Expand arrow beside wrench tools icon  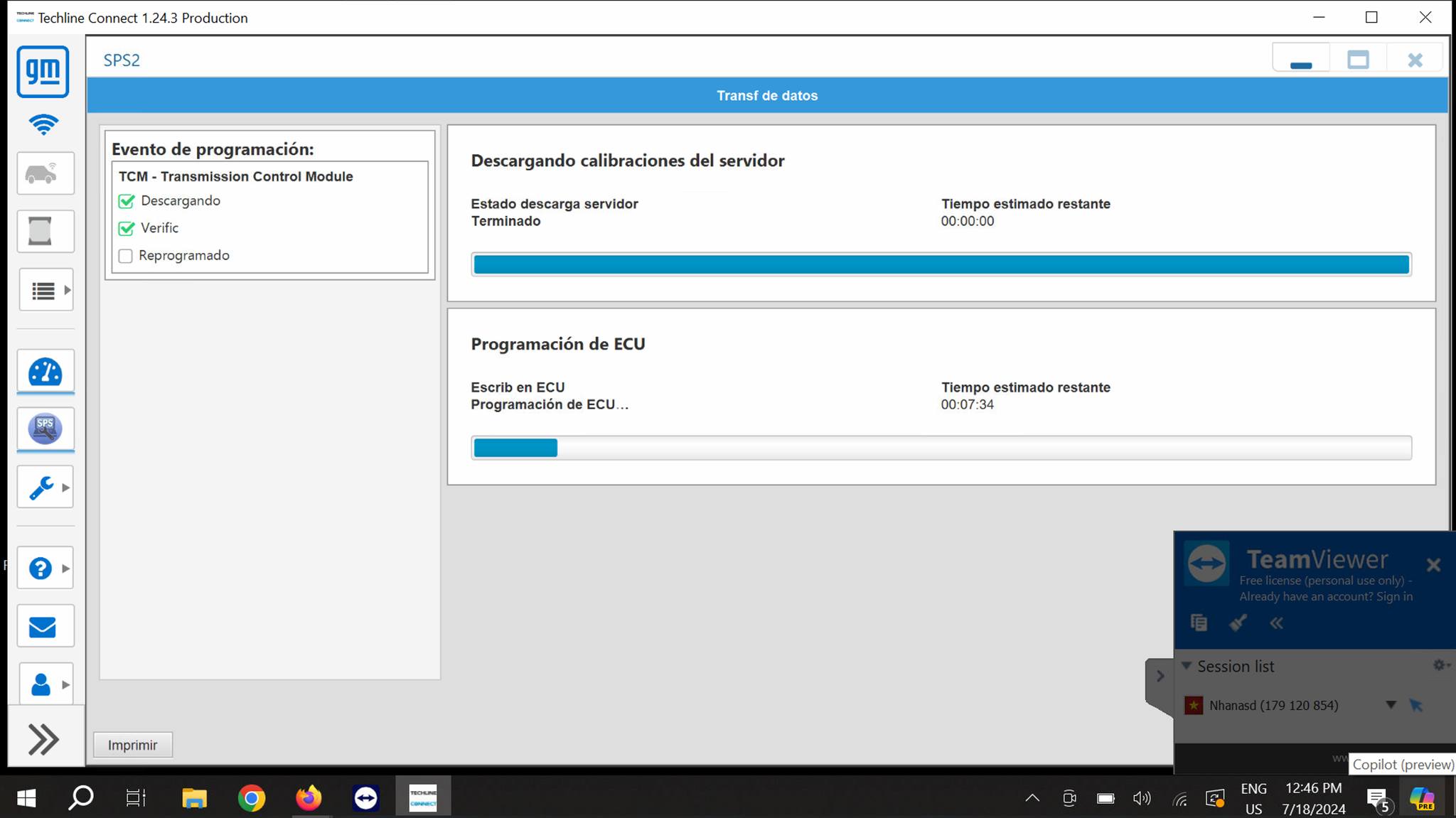[66, 488]
